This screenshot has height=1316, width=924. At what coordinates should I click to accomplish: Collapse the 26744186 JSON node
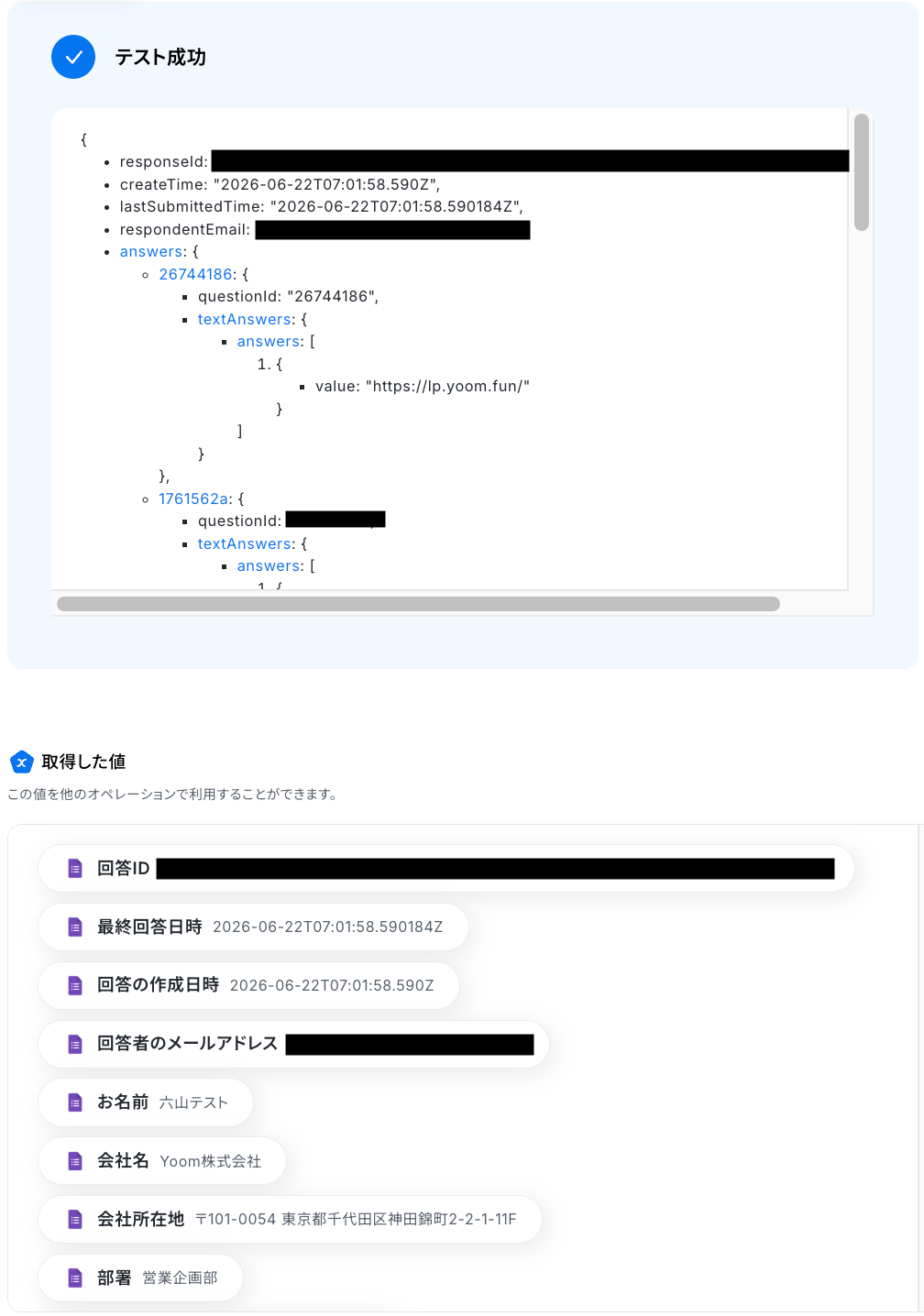click(195, 274)
